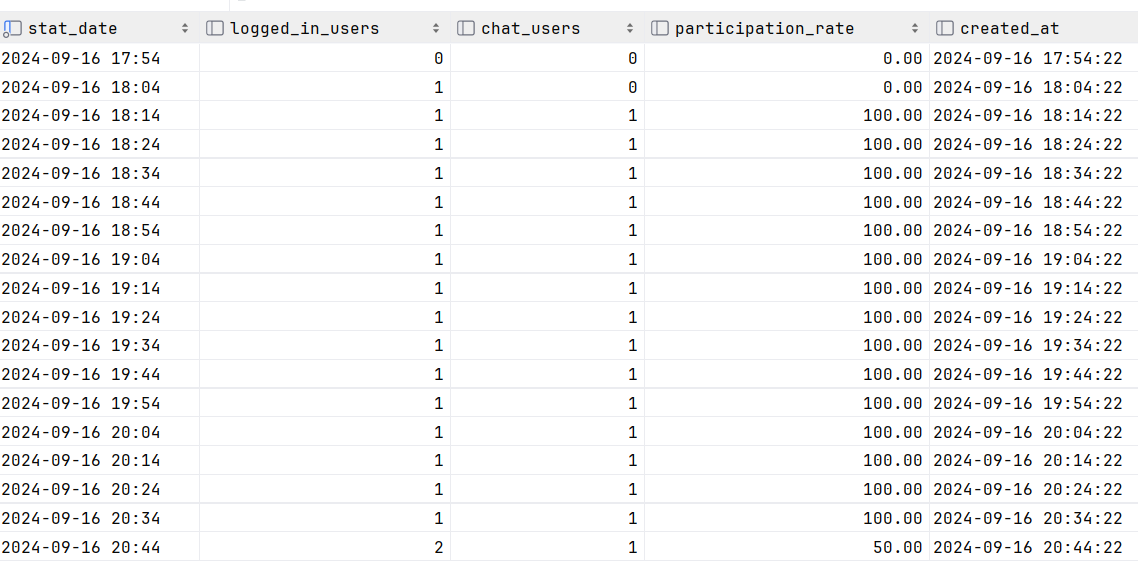Click the chat_users column icon

(465, 29)
